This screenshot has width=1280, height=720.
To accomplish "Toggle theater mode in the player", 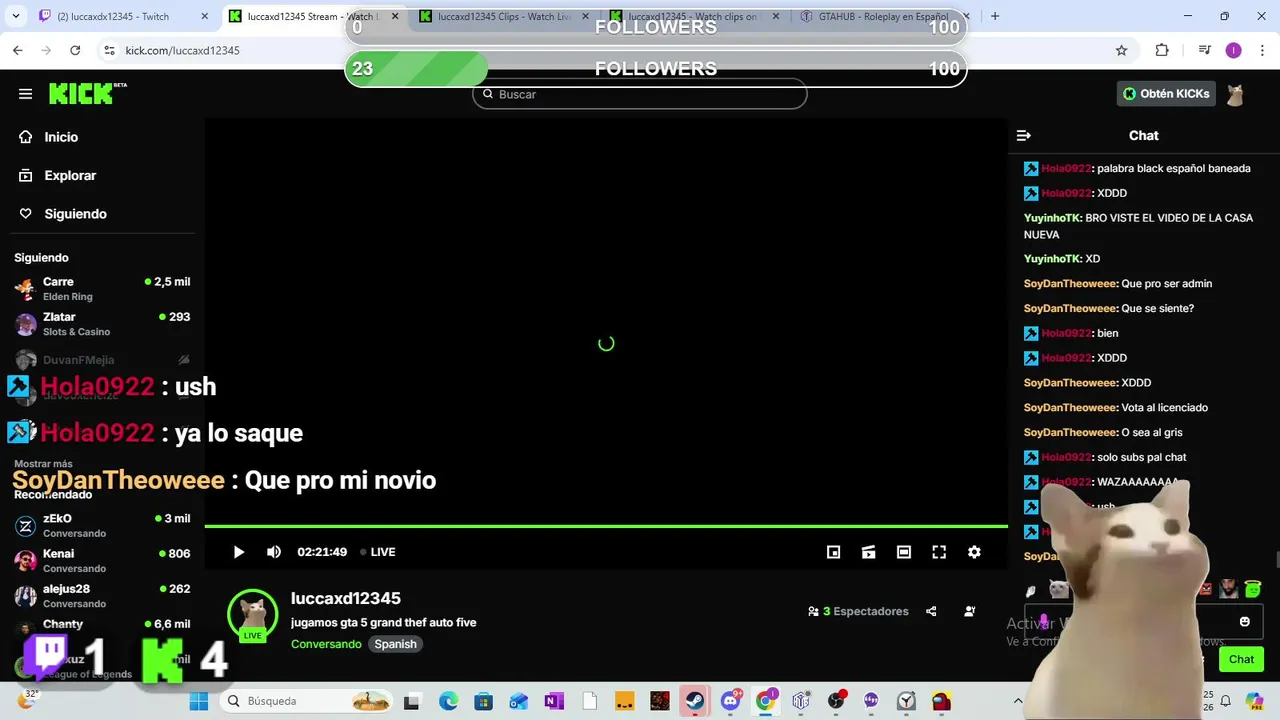I will click(x=904, y=552).
